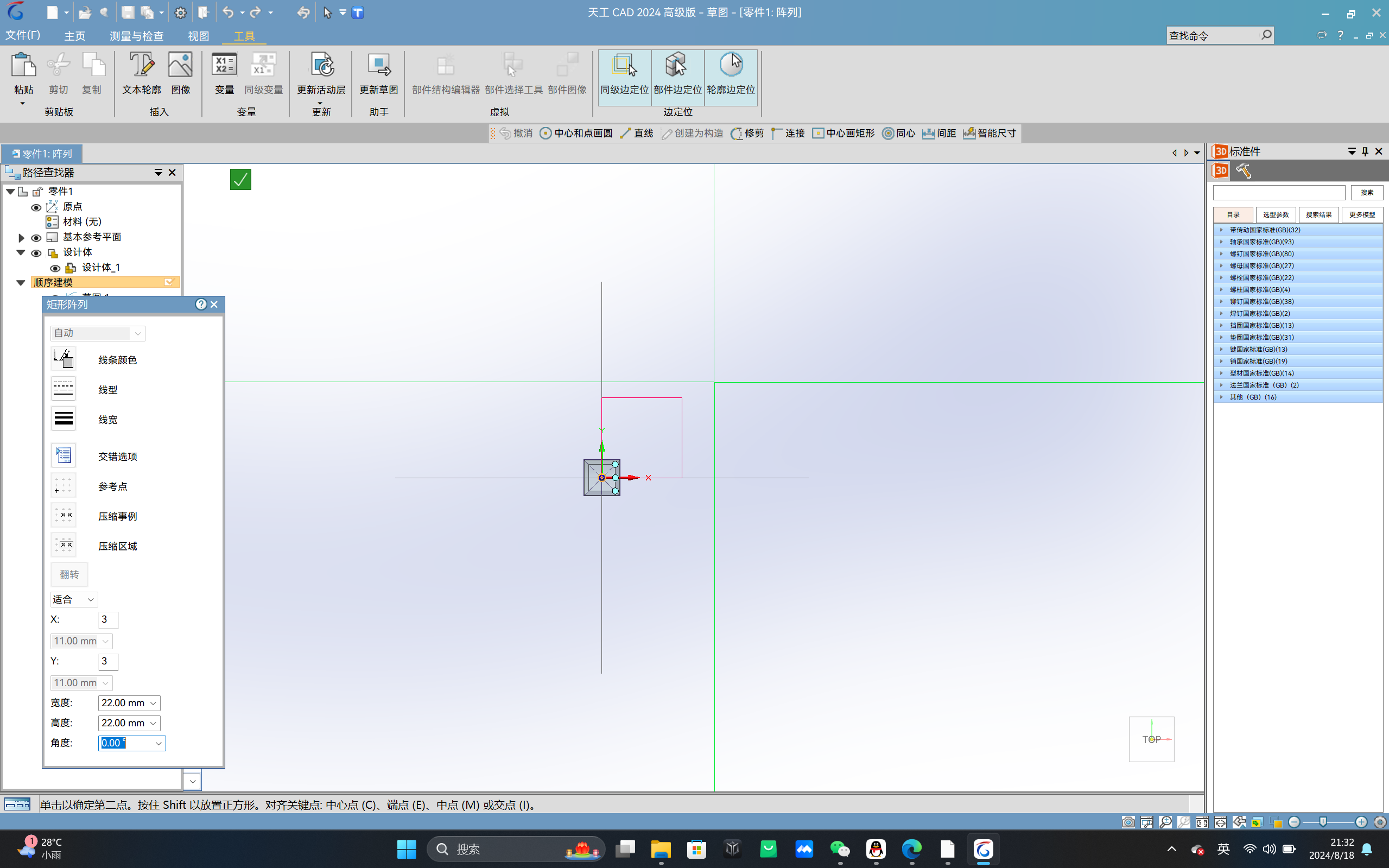Toggle visibility of 原点 (Origin)
The width and height of the screenshot is (1389, 868).
point(36,207)
